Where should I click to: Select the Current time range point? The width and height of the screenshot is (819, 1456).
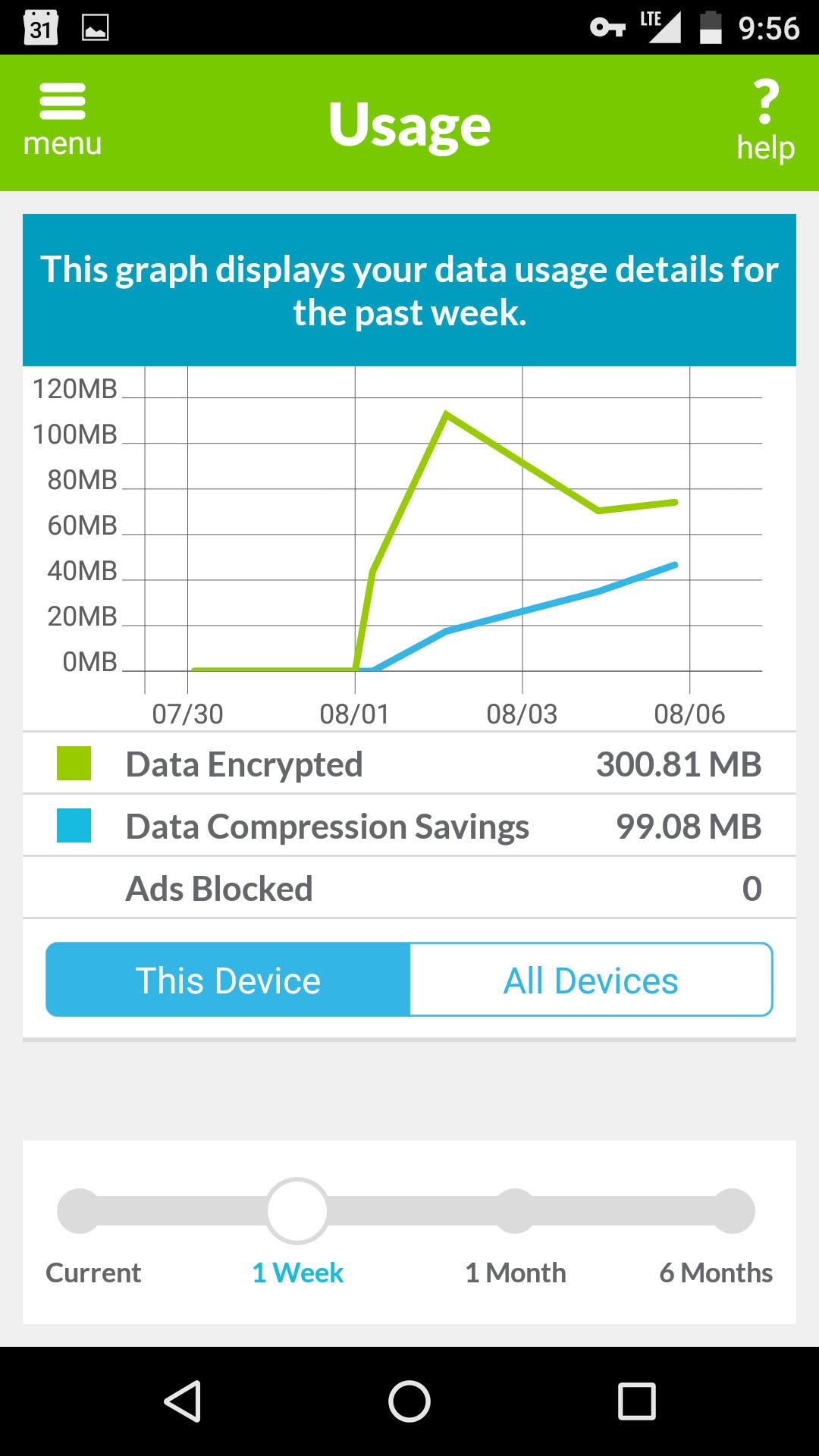[x=79, y=1211]
